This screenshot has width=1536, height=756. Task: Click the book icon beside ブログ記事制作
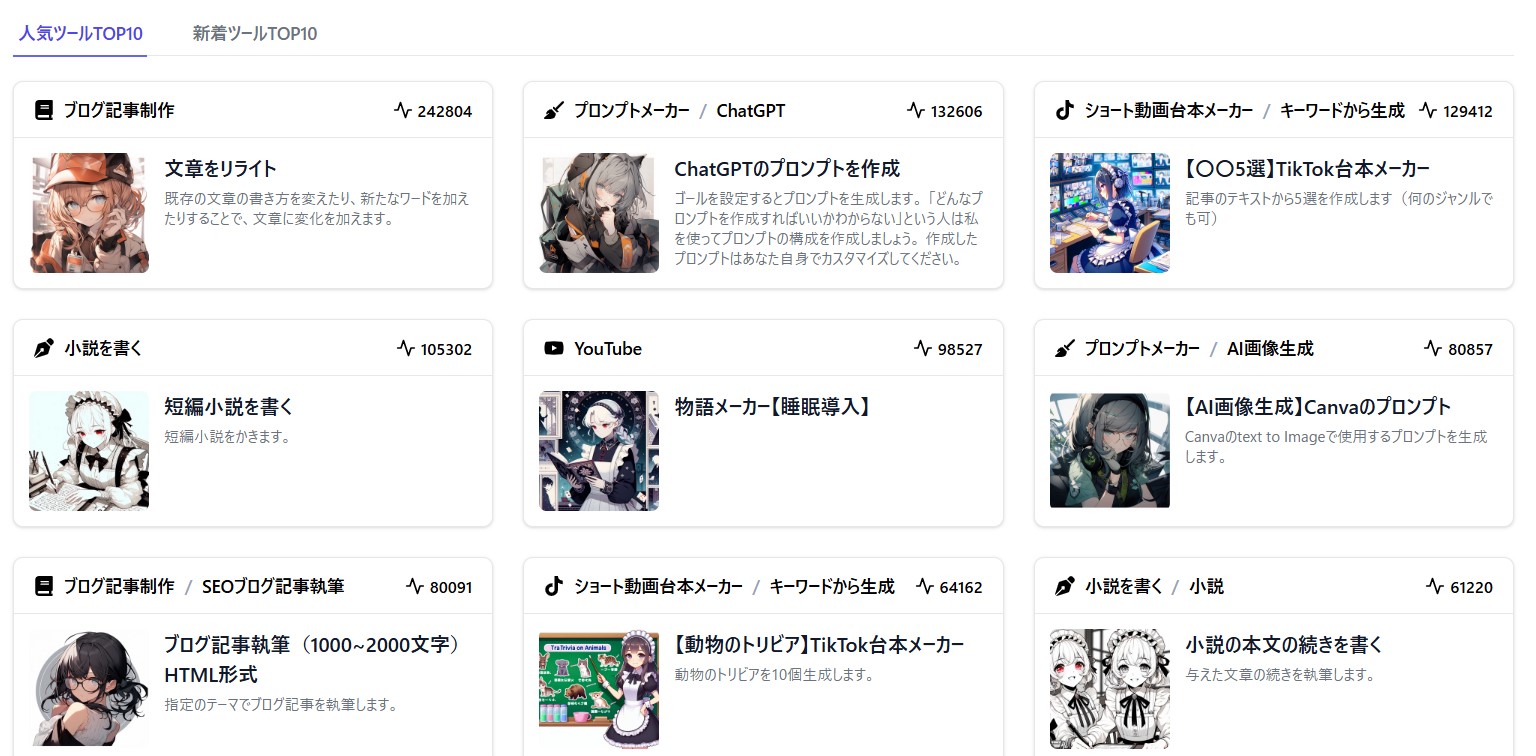(43, 110)
